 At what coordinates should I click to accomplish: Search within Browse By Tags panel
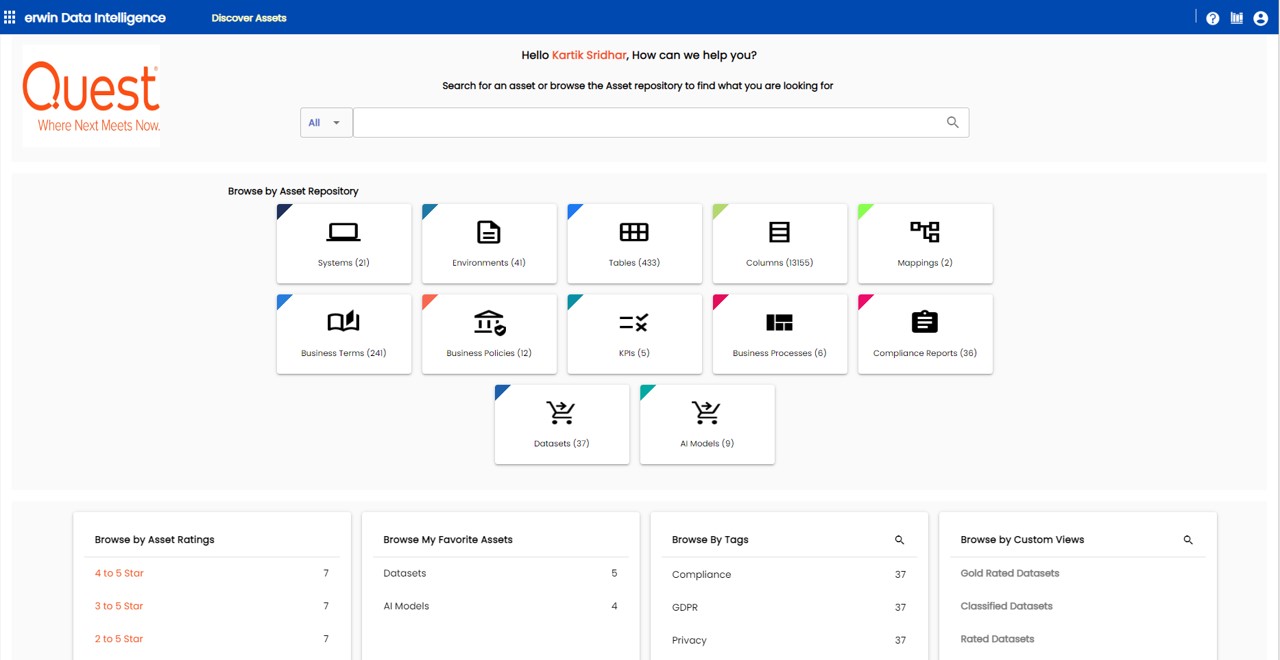coord(899,540)
